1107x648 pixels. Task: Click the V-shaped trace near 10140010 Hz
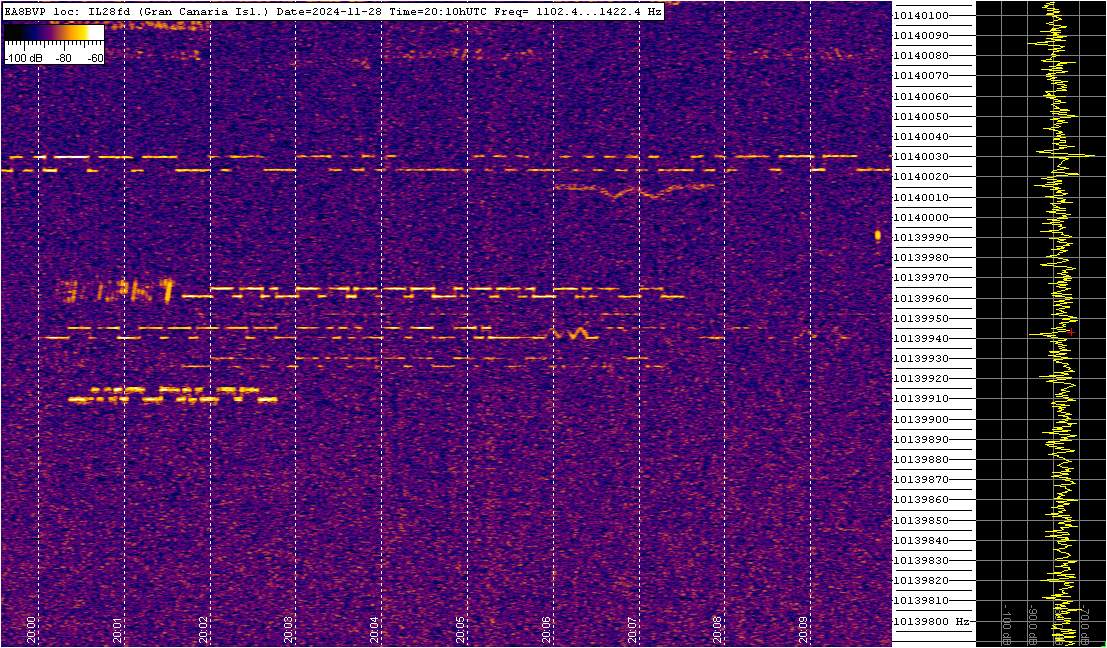635,191
